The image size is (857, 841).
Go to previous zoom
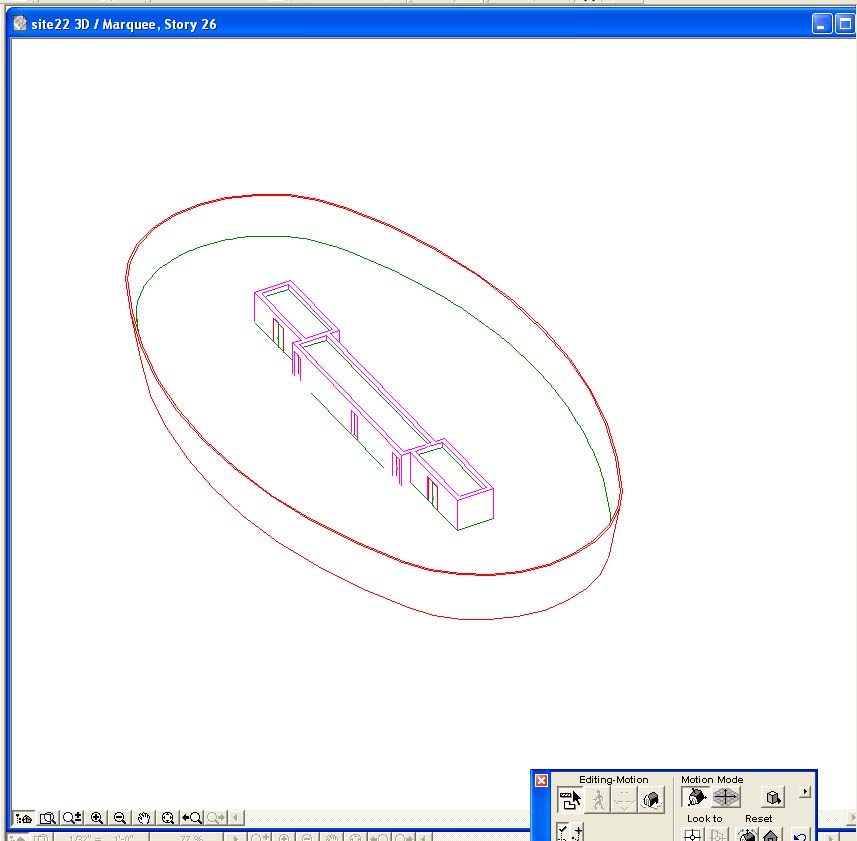point(192,818)
